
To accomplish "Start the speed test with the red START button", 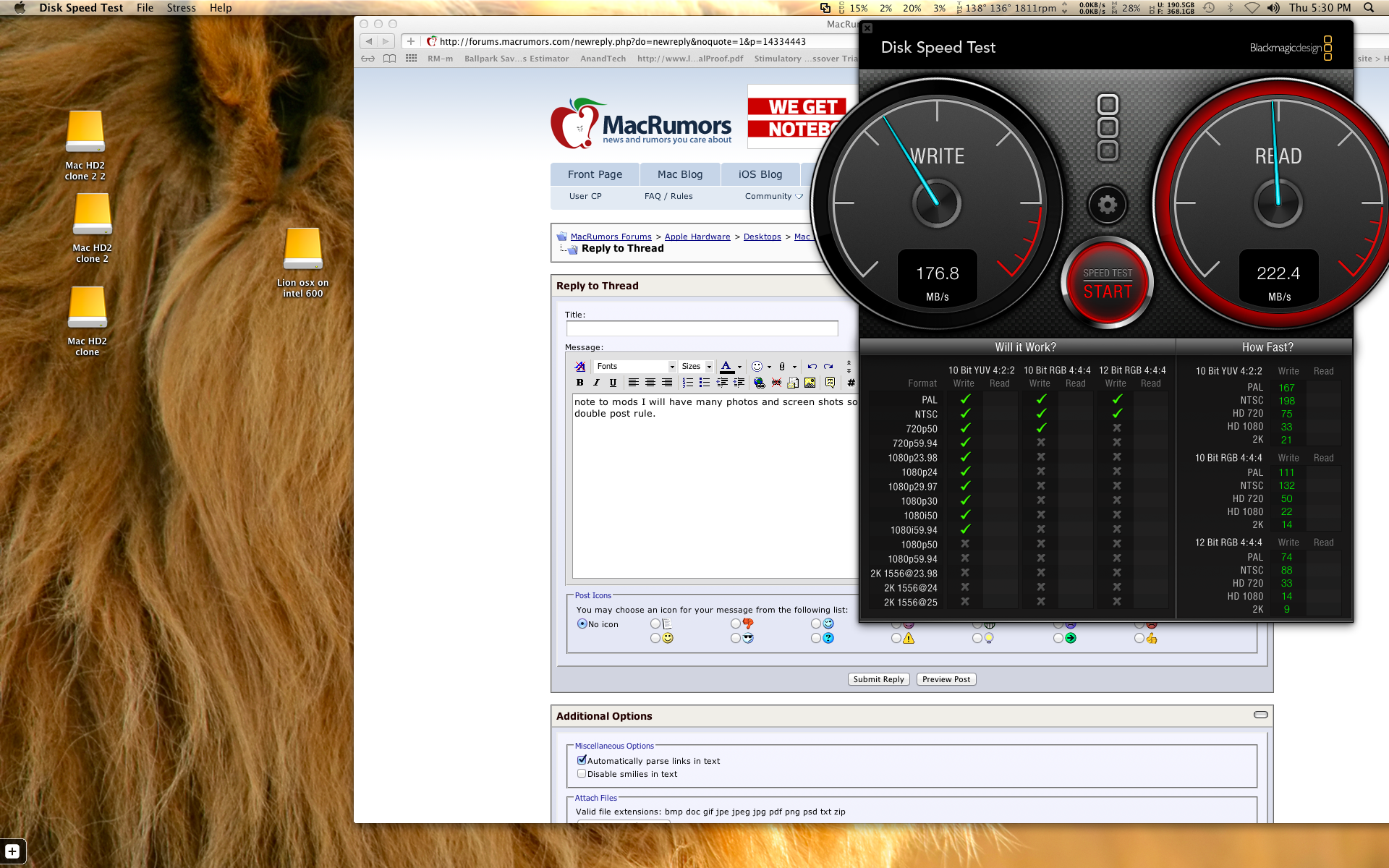I will pos(1107,284).
